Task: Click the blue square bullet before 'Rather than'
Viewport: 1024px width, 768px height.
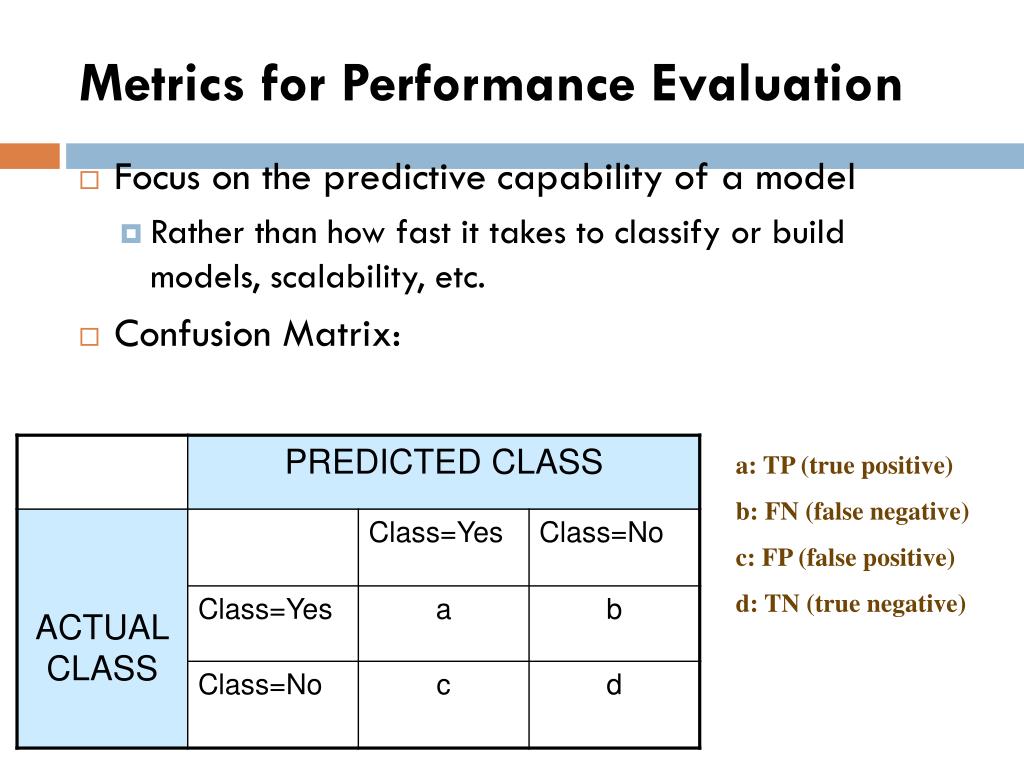Action: pyautogui.click(x=131, y=234)
